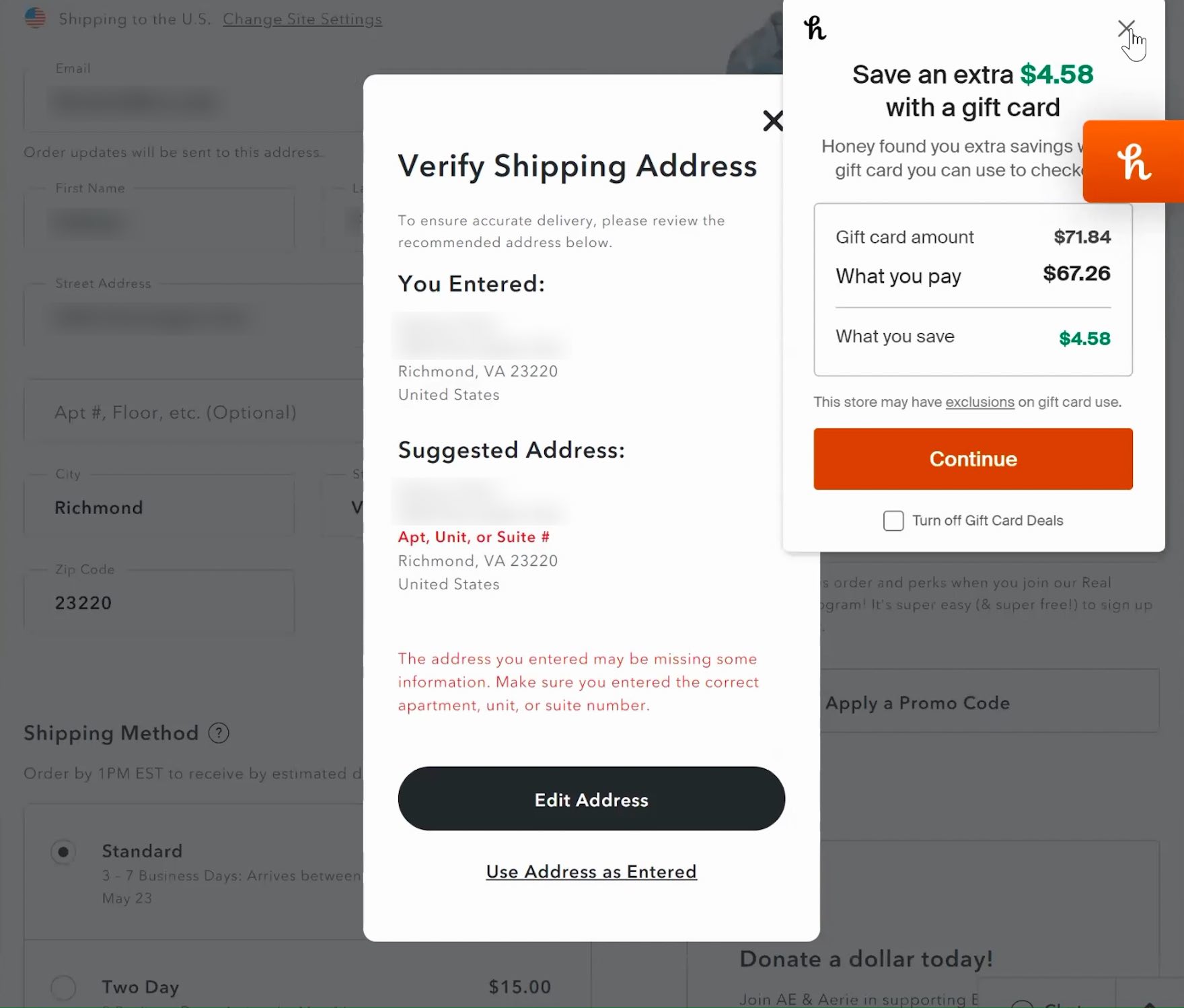The width and height of the screenshot is (1184, 1008).
Task: Click the First Name field
Action: tap(159, 221)
